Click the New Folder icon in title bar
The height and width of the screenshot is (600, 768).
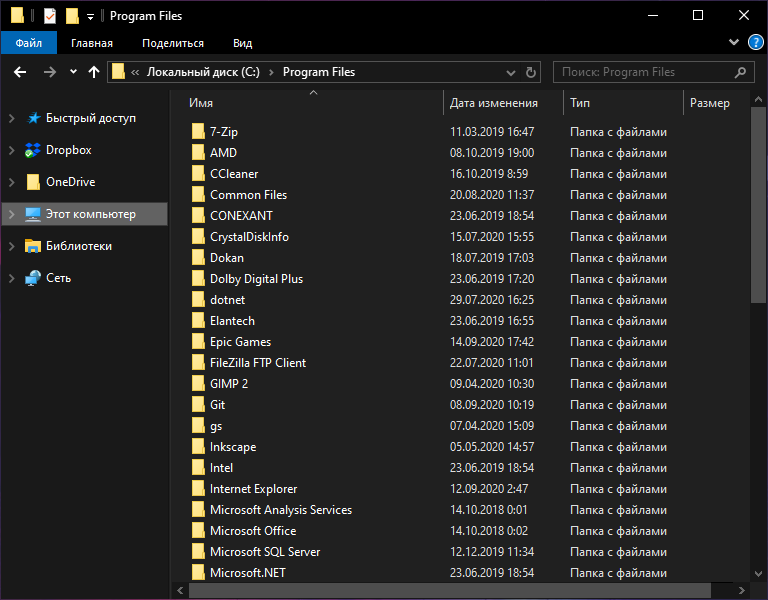[72, 16]
